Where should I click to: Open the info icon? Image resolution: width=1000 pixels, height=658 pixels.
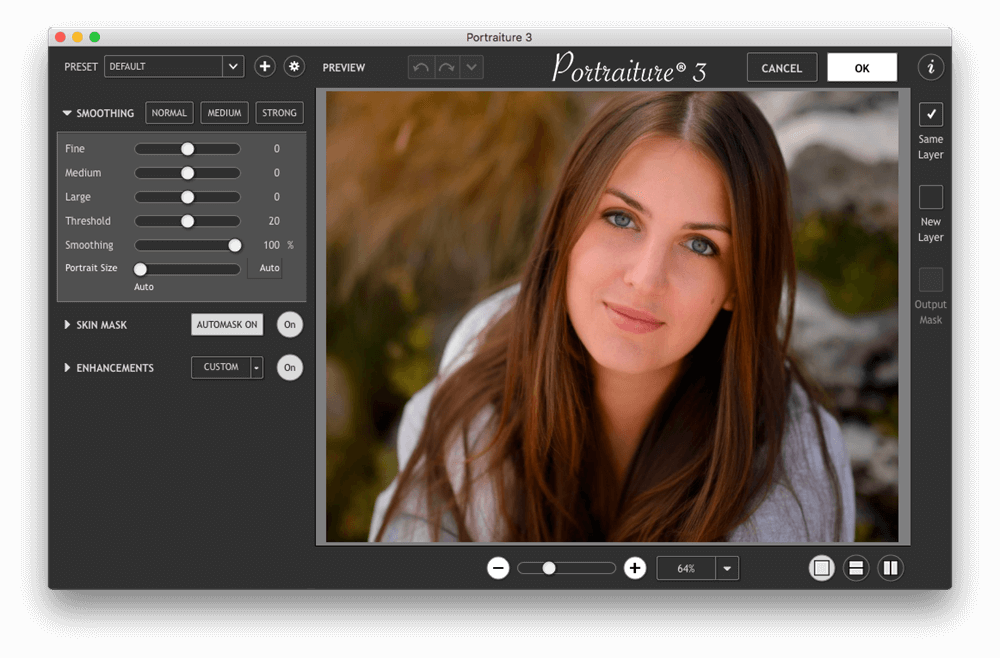point(931,67)
